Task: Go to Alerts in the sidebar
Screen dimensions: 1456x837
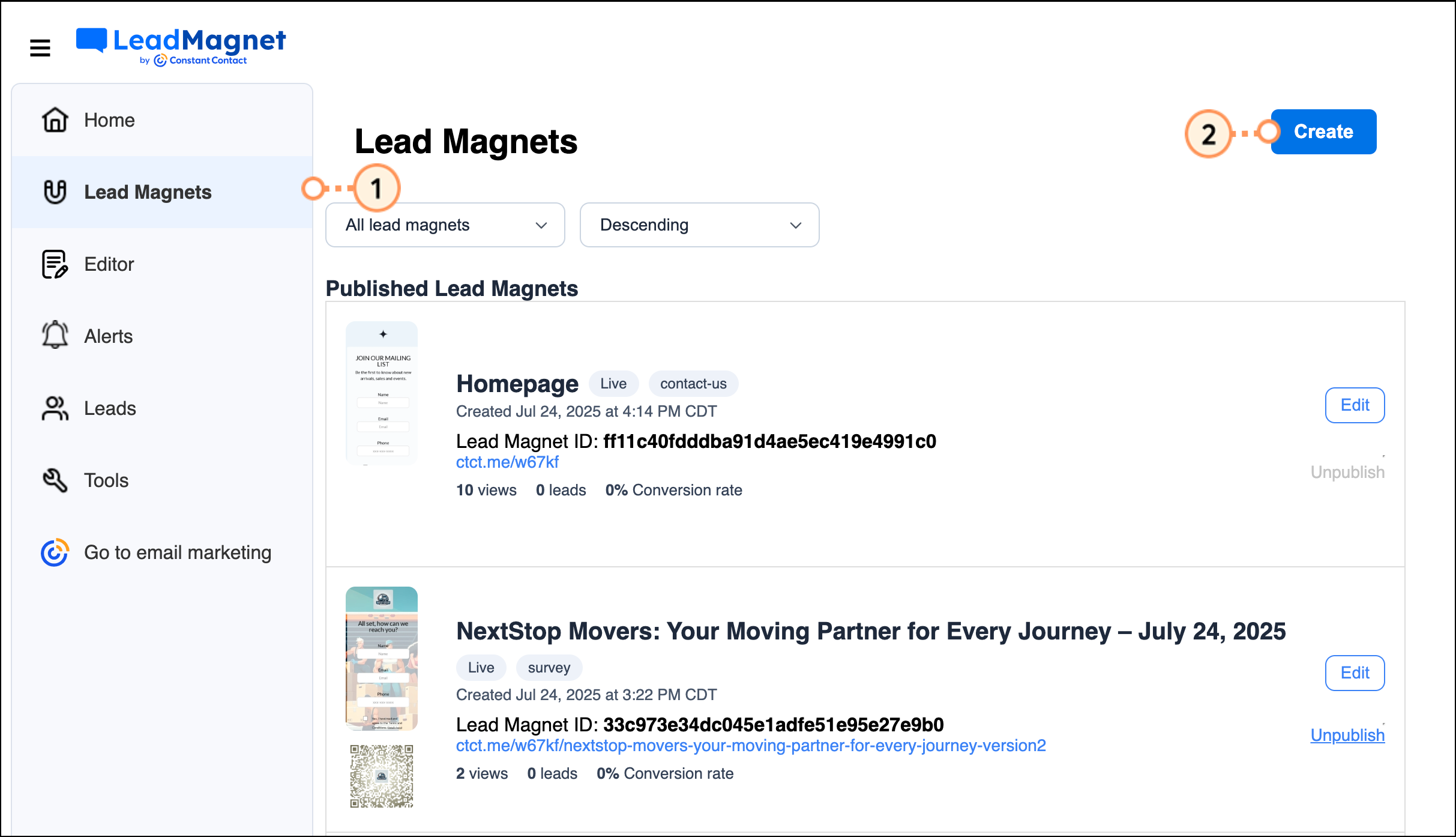Action: pyautogui.click(x=162, y=336)
